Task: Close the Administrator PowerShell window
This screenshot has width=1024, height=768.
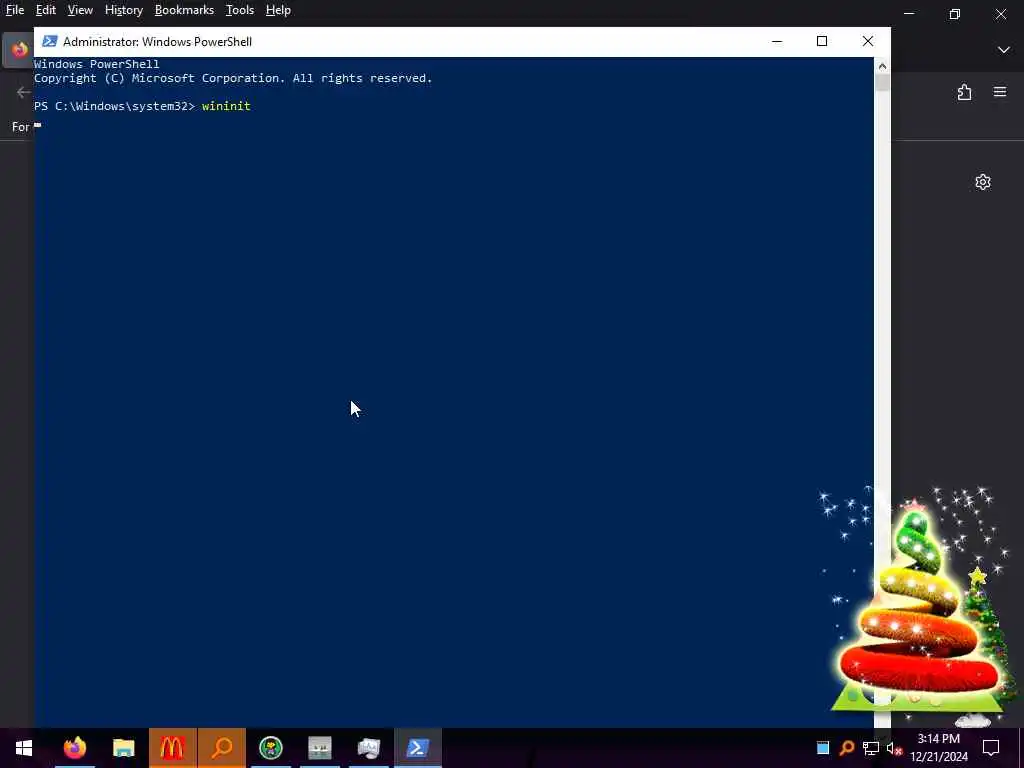Action: coord(868,41)
